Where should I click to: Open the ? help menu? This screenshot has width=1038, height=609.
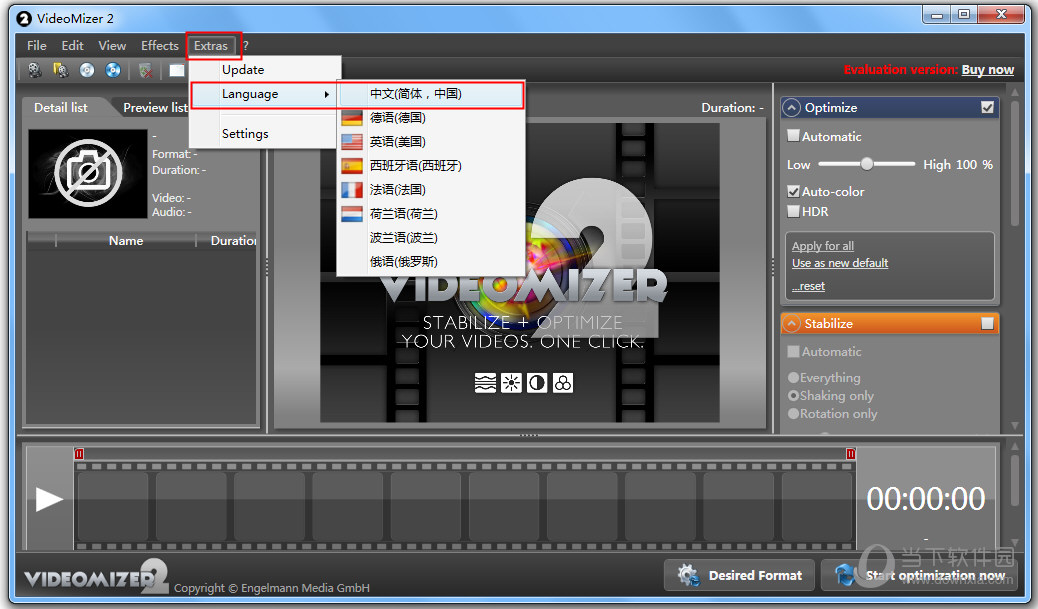pyautogui.click(x=246, y=46)
